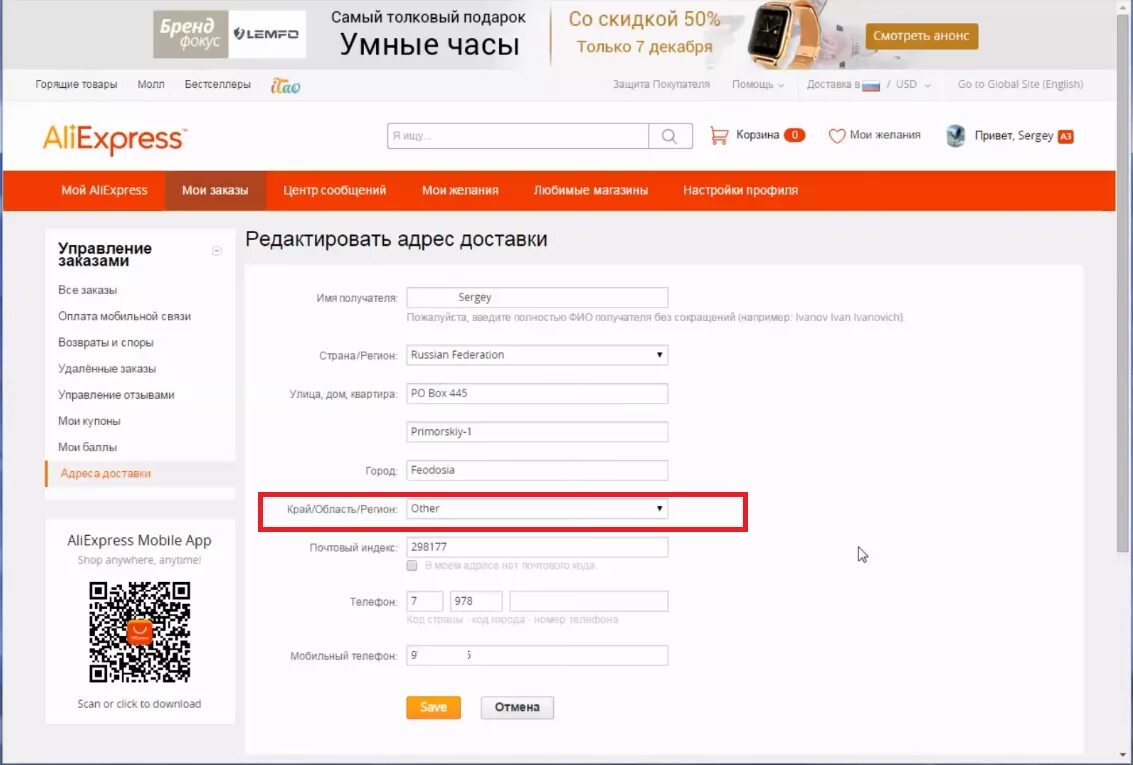The height and width of the screenshot is (765, 1133).
Task: Click the phone city code 978 field
Action: (476, 601)
